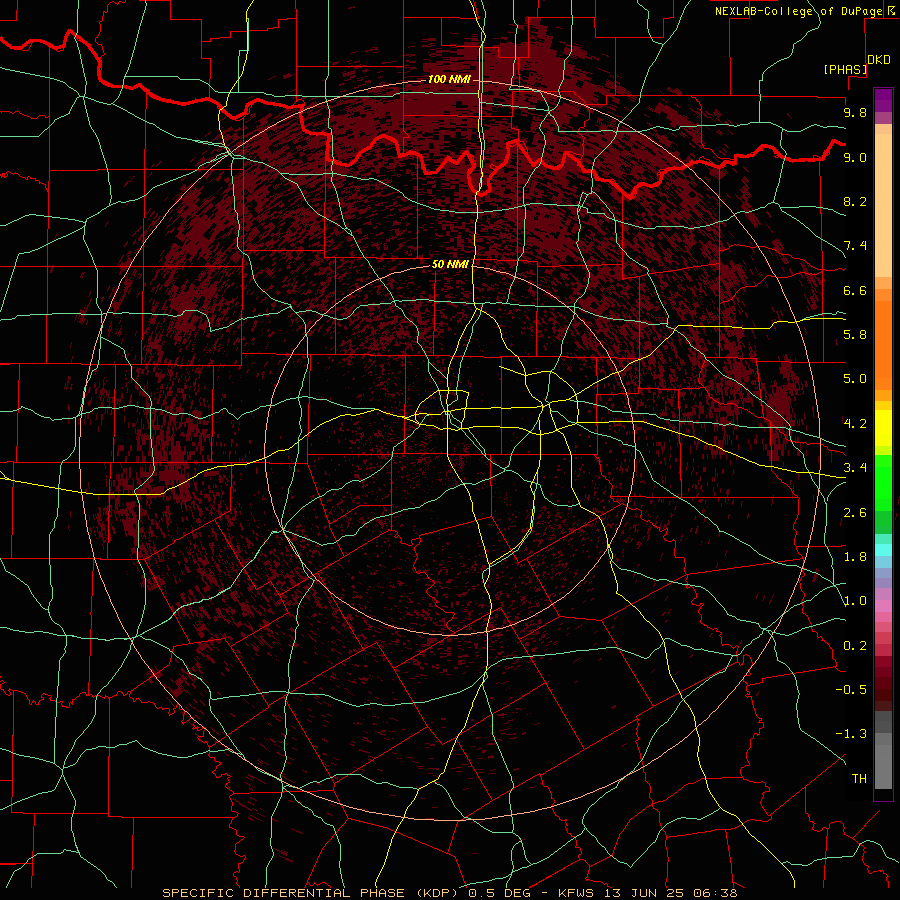Select the yellow segment of the color bar

pyautogui.click(x=883, y=428)
